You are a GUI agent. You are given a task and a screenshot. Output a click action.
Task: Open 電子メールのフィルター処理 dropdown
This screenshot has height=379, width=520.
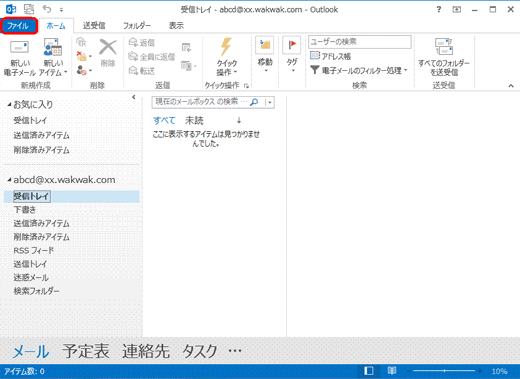click(x=359, y=70)
